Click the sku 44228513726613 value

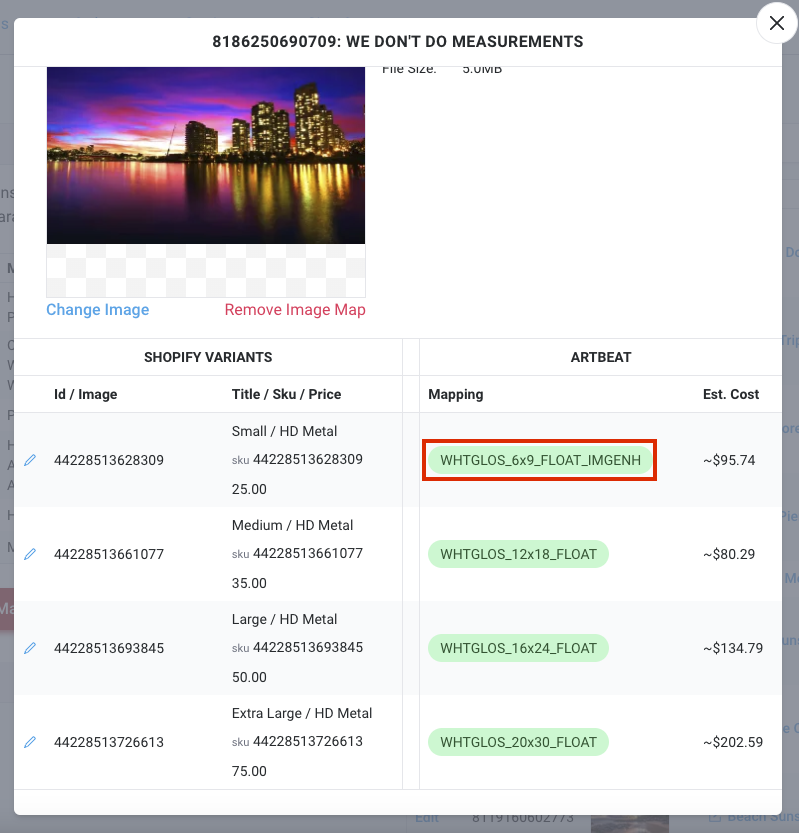(x=308, y=742)
